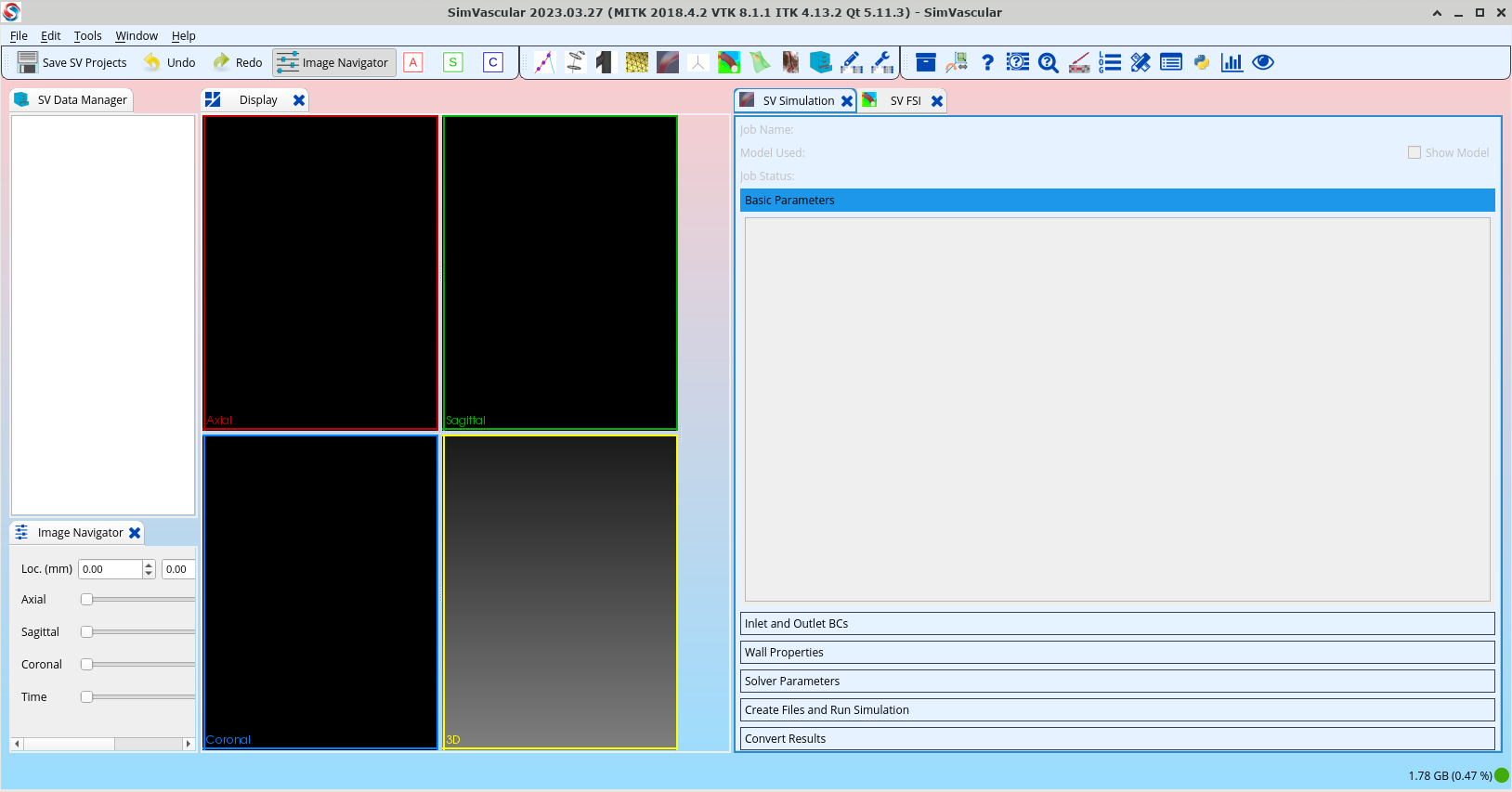Switch to the SV FSI tab
1512x792 pixels.
pyautogui.click(x=905, y=100)
